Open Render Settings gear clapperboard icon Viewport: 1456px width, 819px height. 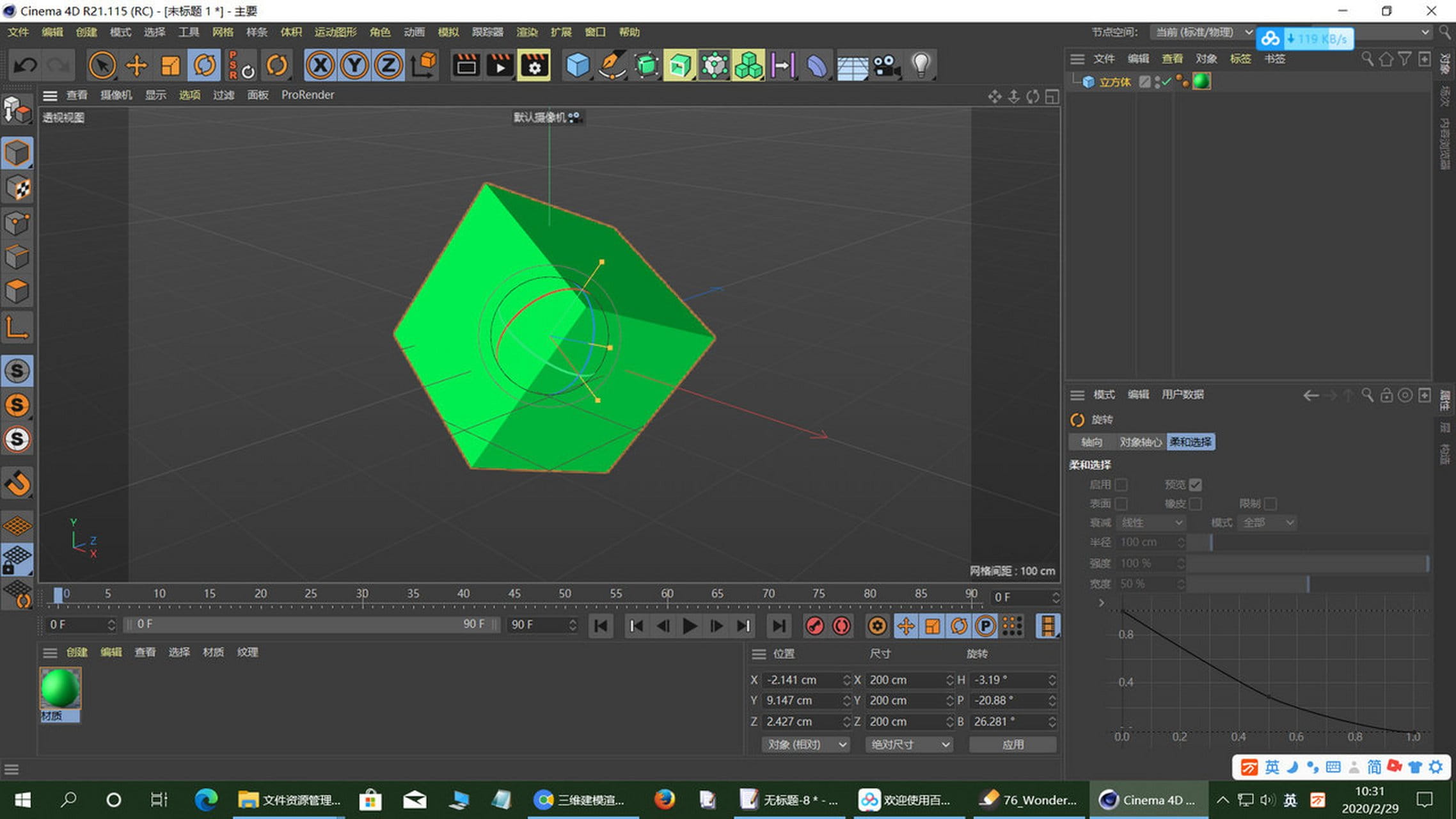pos(534,65)
